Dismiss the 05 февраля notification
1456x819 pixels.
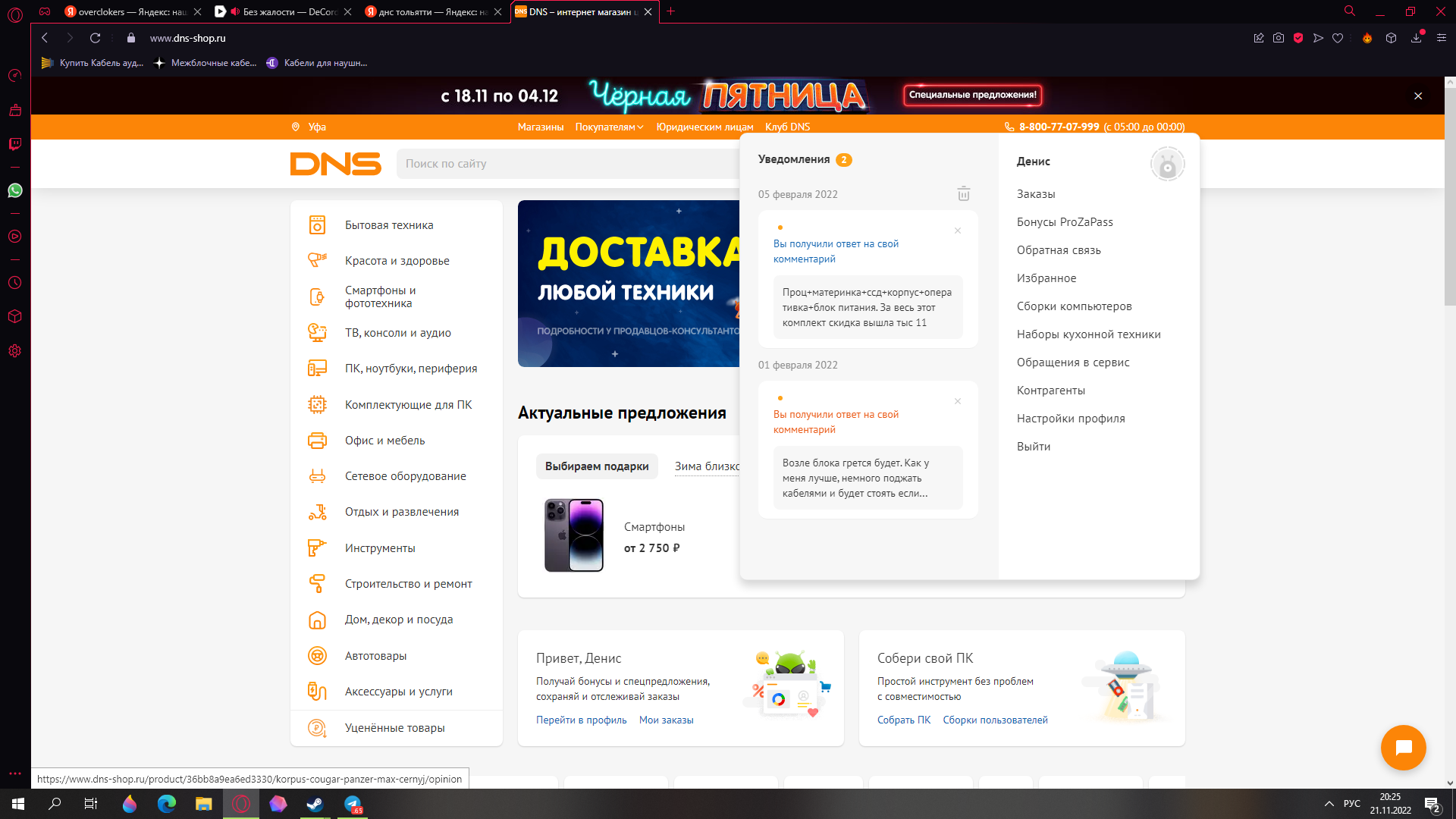[958, 231]
